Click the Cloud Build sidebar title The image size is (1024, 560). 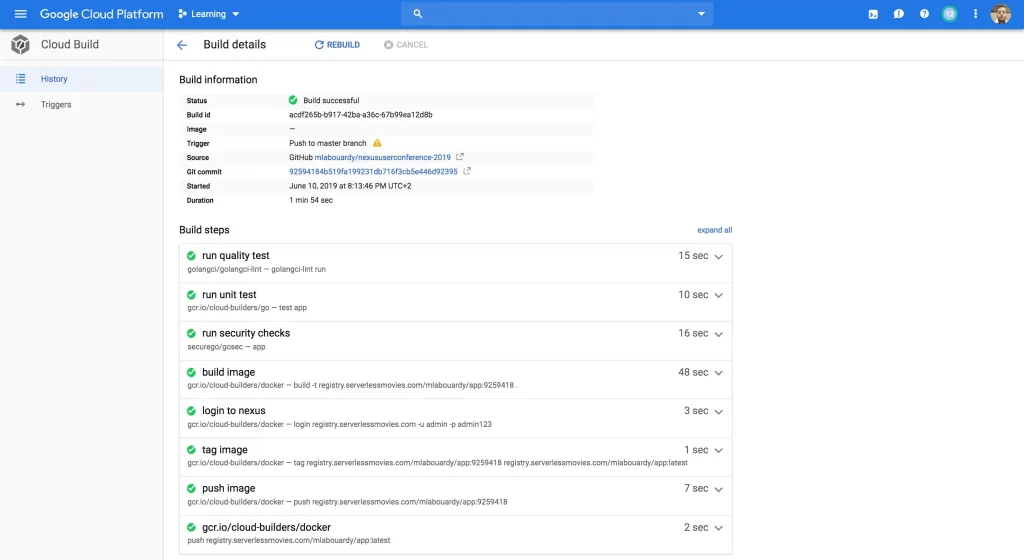(70, 44)
